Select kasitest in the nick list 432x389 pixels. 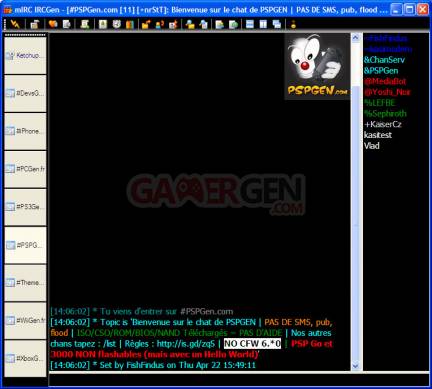(x=378, y=135)
